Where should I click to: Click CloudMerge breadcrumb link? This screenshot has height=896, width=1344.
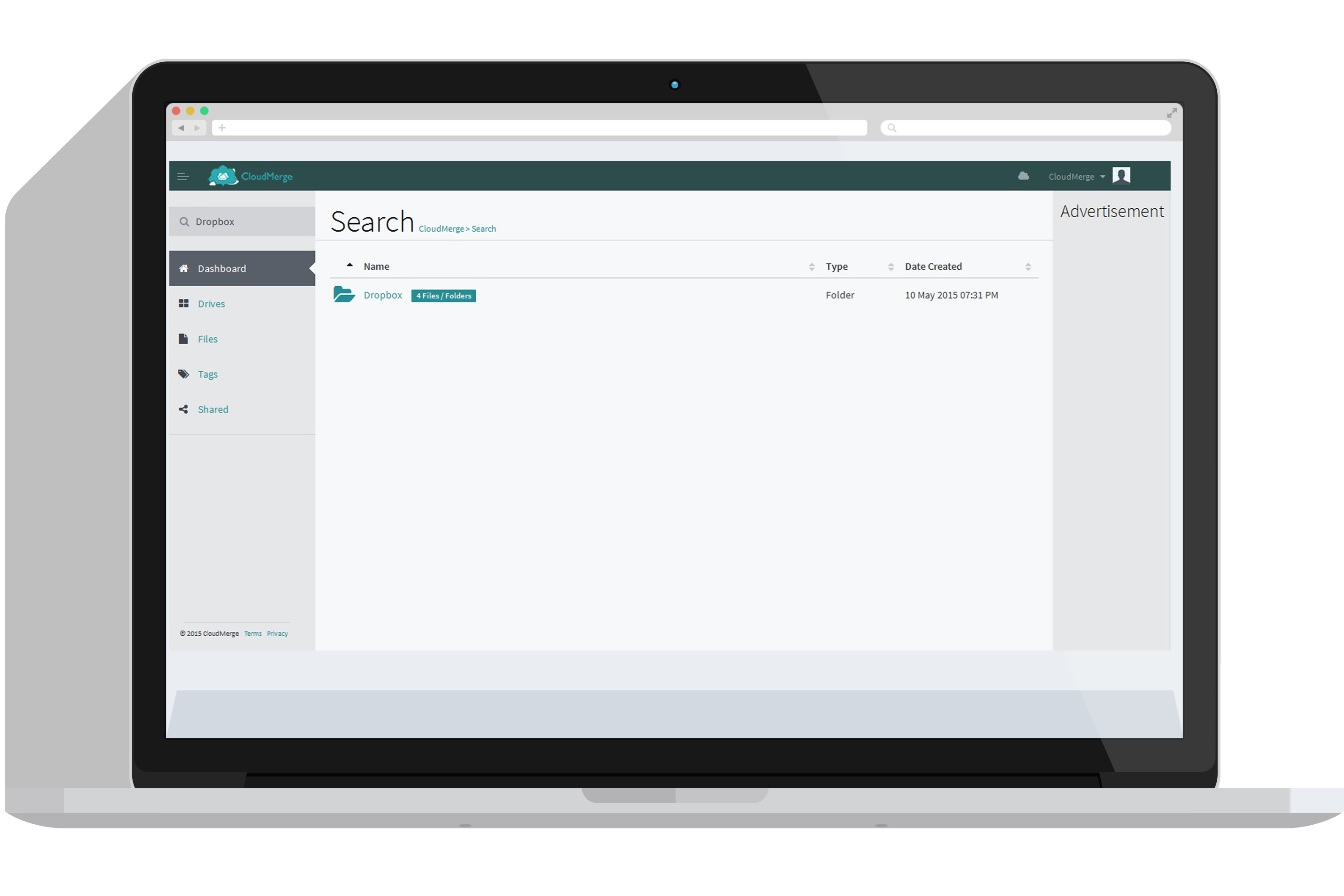pyautogui.click(x=441, y=229)
